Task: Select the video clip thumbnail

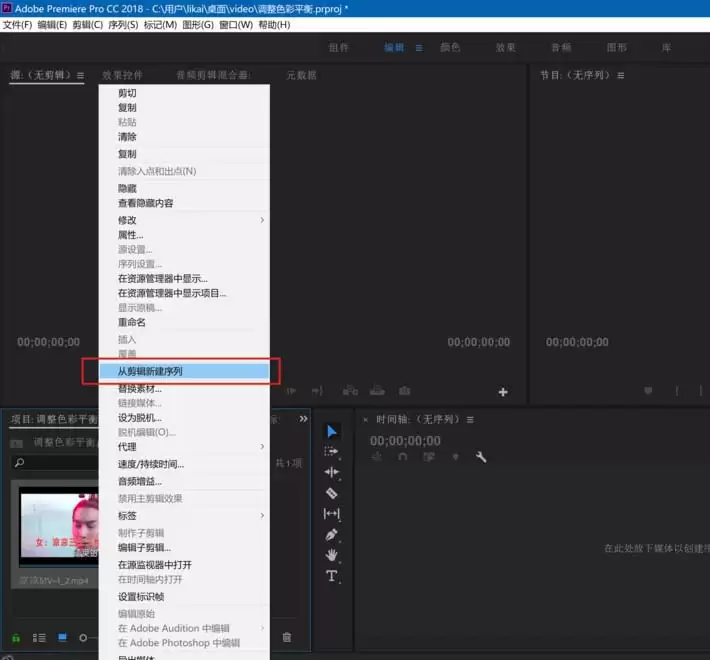Action: (x=60, y=527)
